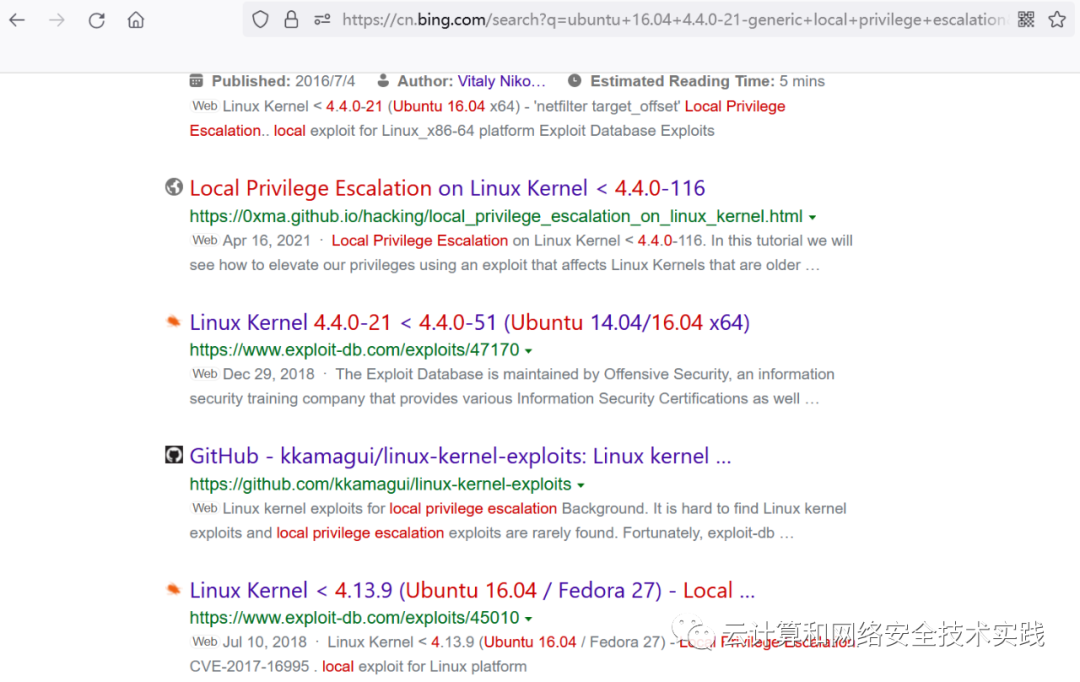This screenshot has width=1080, height=682.
Task: Click the 'Apr 16, 2021' snippet date
Action: pos(267,240)
